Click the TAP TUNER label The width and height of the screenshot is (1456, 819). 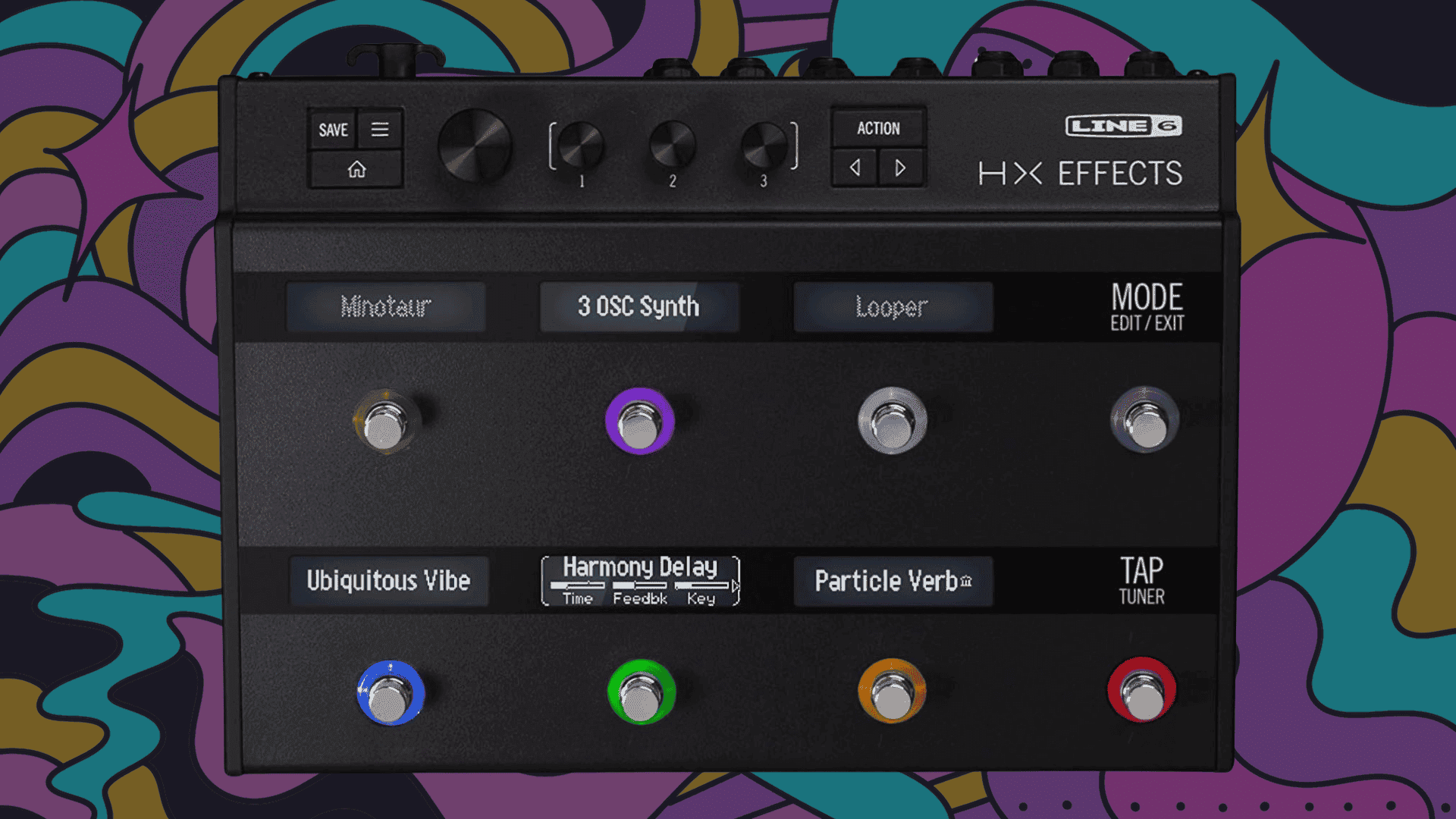tap(1142, 581)
